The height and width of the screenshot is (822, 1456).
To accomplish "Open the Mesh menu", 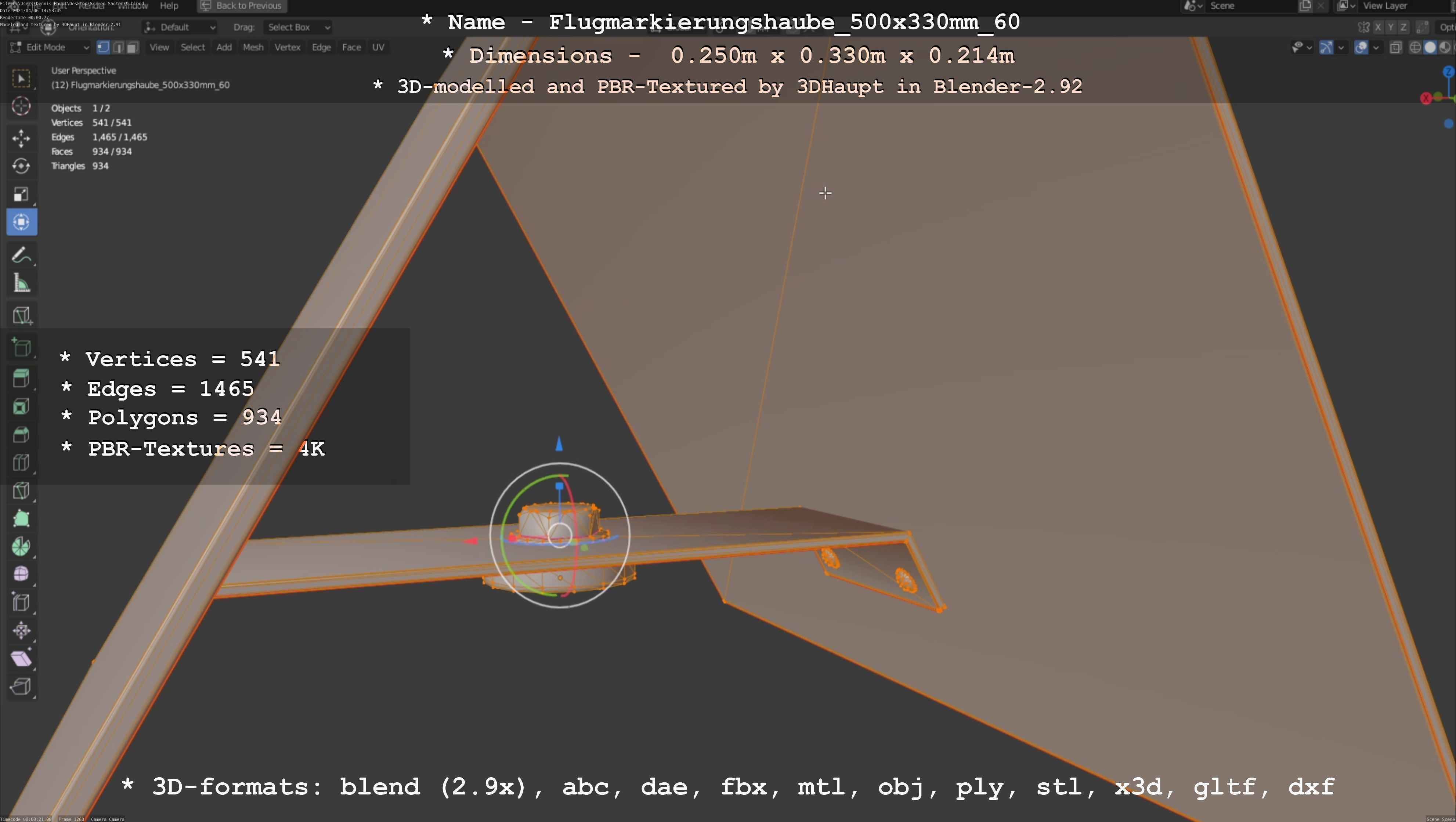I will 253,47.
